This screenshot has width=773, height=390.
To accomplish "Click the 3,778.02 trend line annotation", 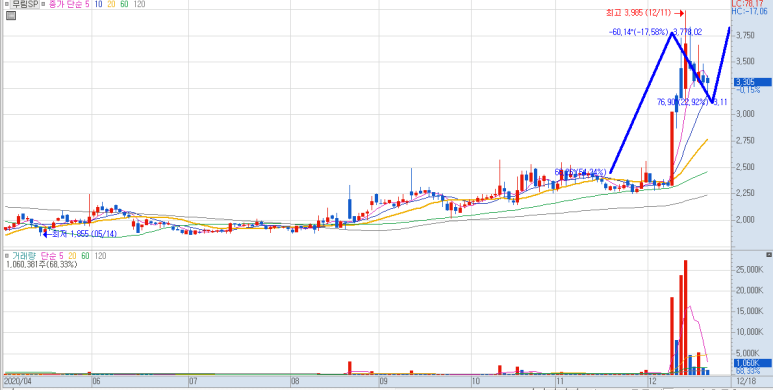I will [688, 32].
